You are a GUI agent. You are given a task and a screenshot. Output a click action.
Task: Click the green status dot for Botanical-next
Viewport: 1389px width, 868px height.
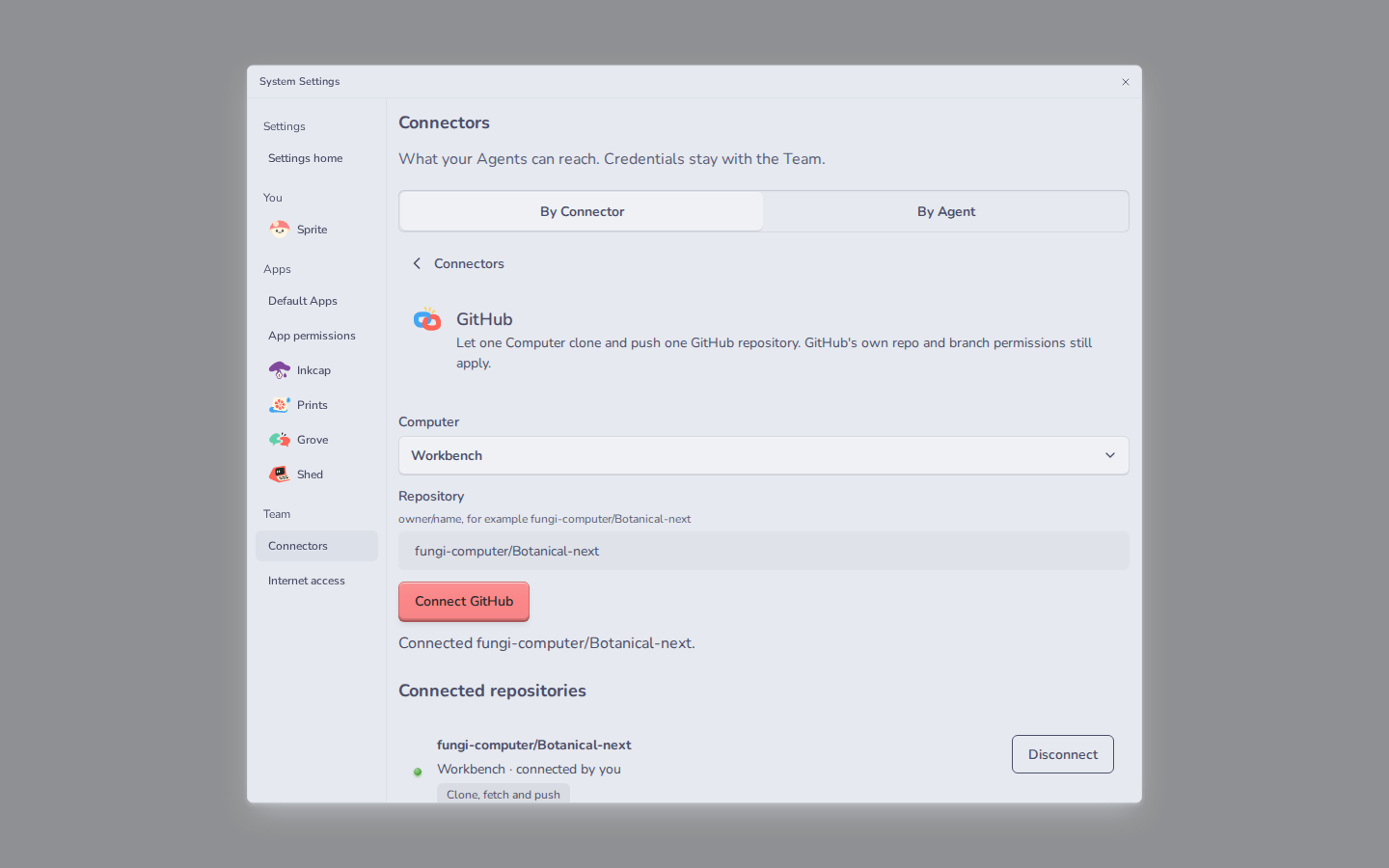pyautogui.click(x=418, y=772)
